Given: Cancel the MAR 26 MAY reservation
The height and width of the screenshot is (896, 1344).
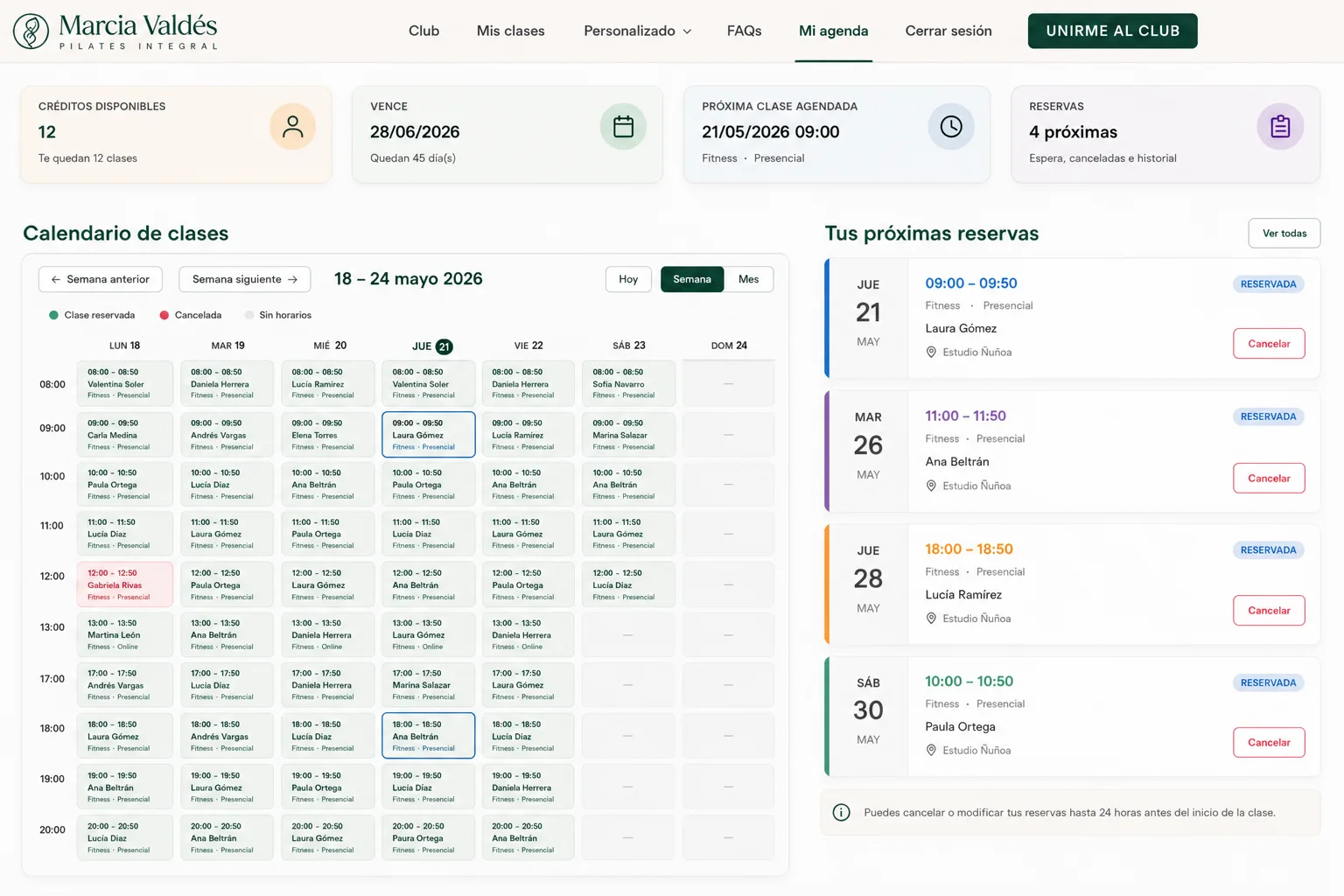Looking at the screenshot, I should click(x=1269, y=478).
